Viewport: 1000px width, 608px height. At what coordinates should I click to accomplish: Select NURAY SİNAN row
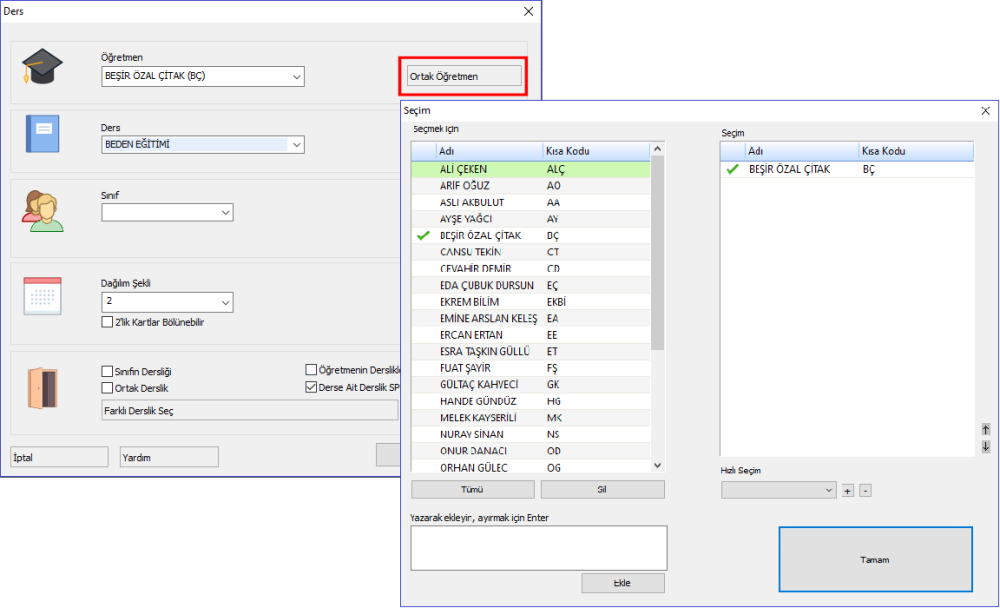click(x=531, y=434)
